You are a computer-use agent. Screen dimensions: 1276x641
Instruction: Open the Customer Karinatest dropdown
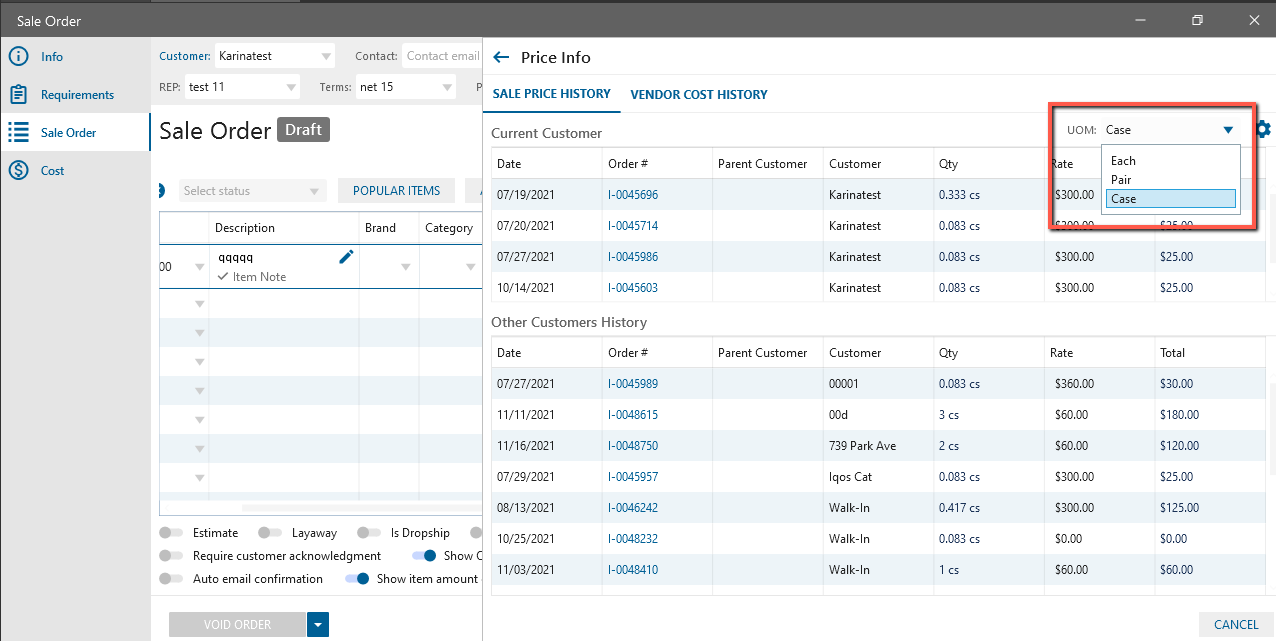pyautogui.click(x=326, y=56)
